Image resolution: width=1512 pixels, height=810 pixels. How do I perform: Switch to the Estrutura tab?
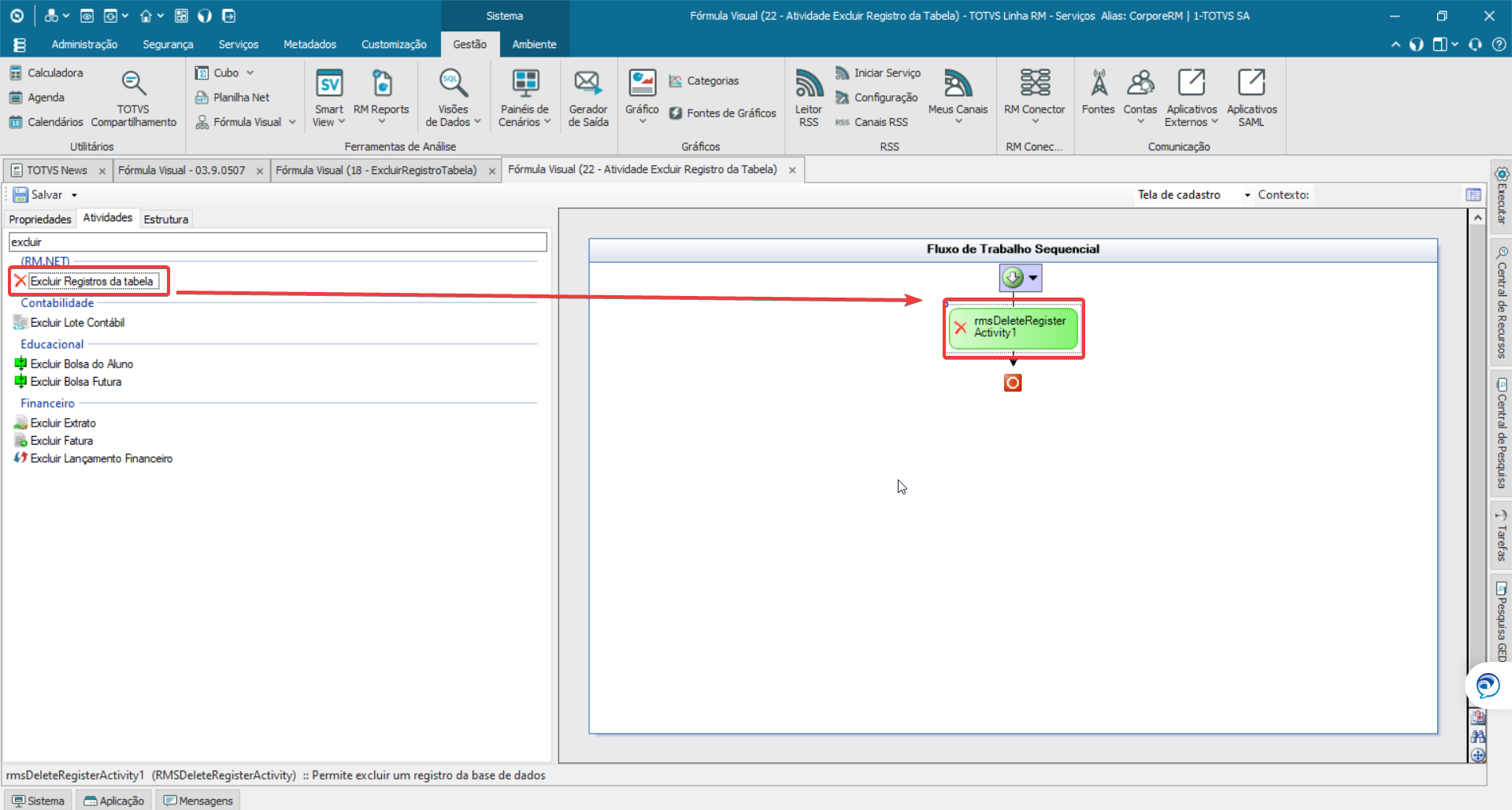(x=165, y=219)
